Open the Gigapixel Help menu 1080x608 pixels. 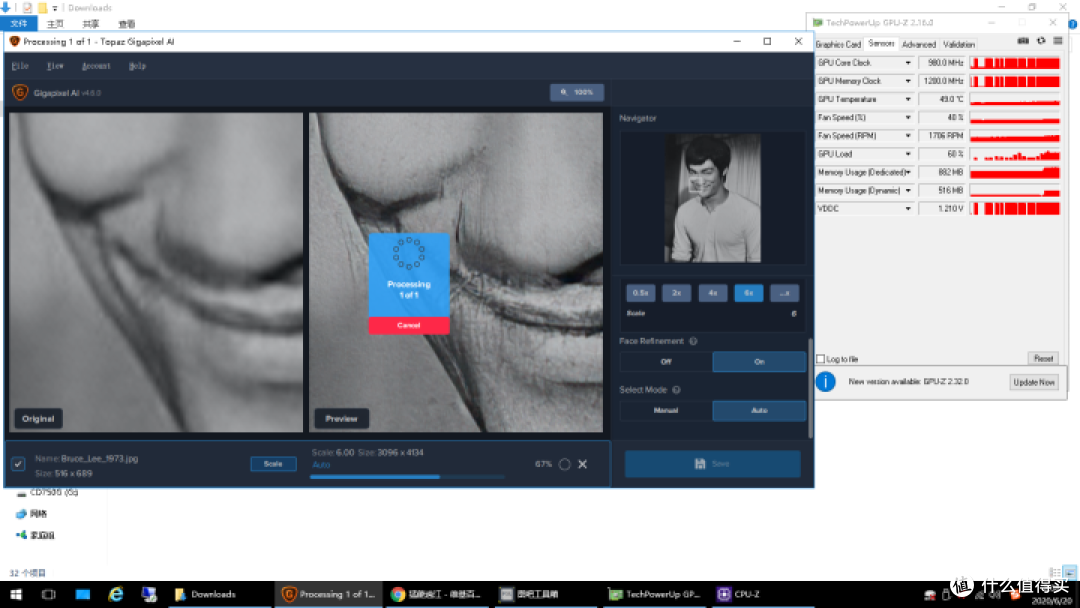click(x=137, y=66)
